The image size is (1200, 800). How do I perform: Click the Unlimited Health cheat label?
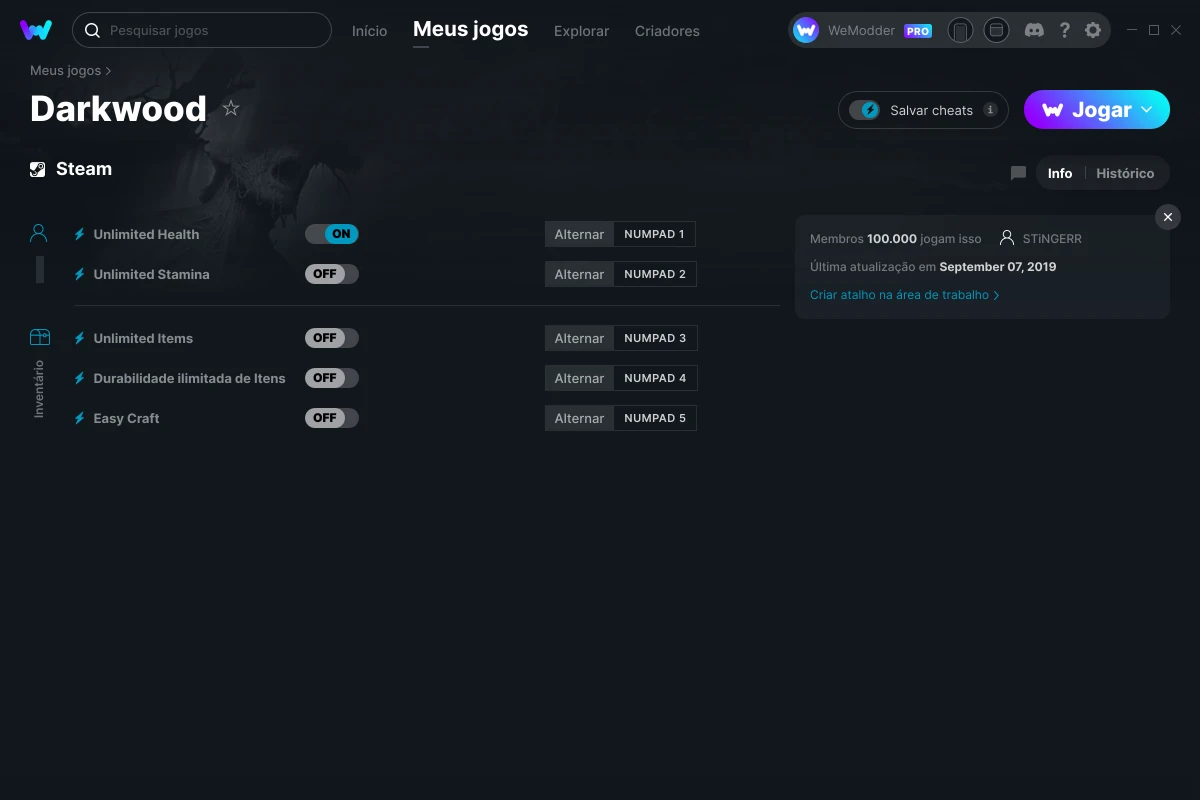click(x=146, y=234)
